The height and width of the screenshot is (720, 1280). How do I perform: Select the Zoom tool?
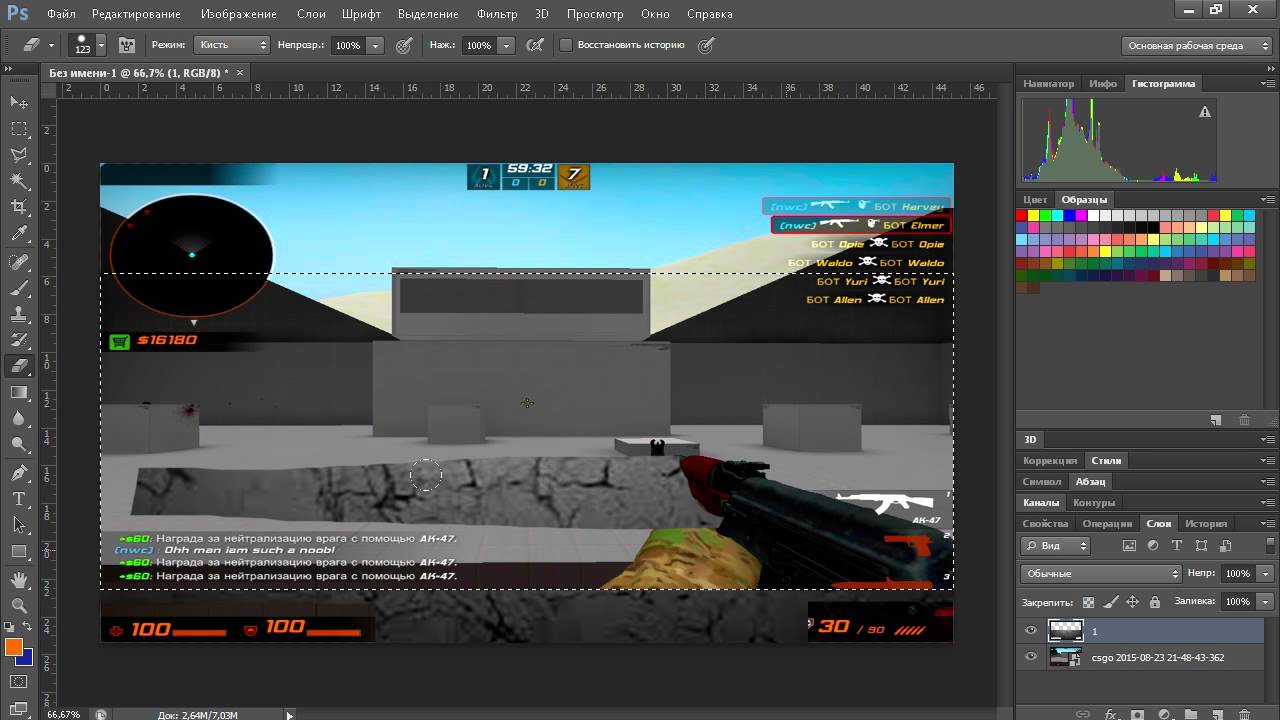[19, 605]
